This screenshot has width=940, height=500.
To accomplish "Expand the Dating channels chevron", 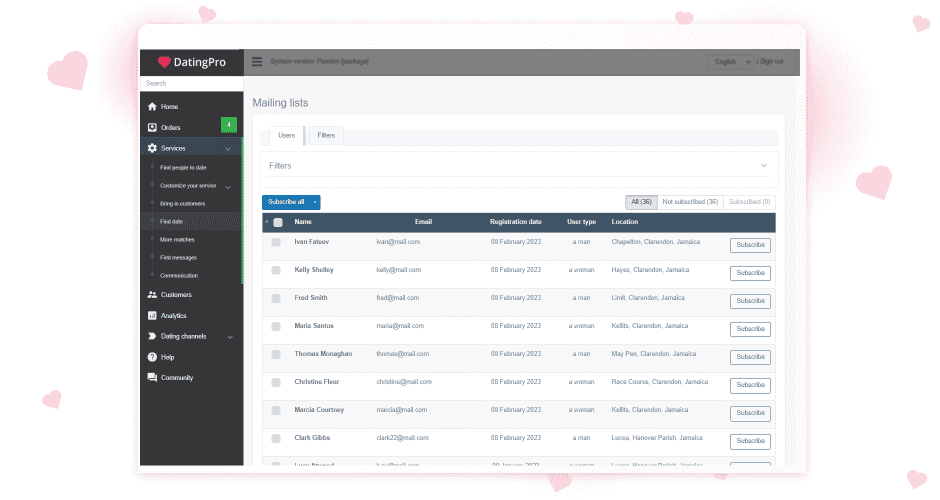I will pyautogui.click(x=230, y=337).
